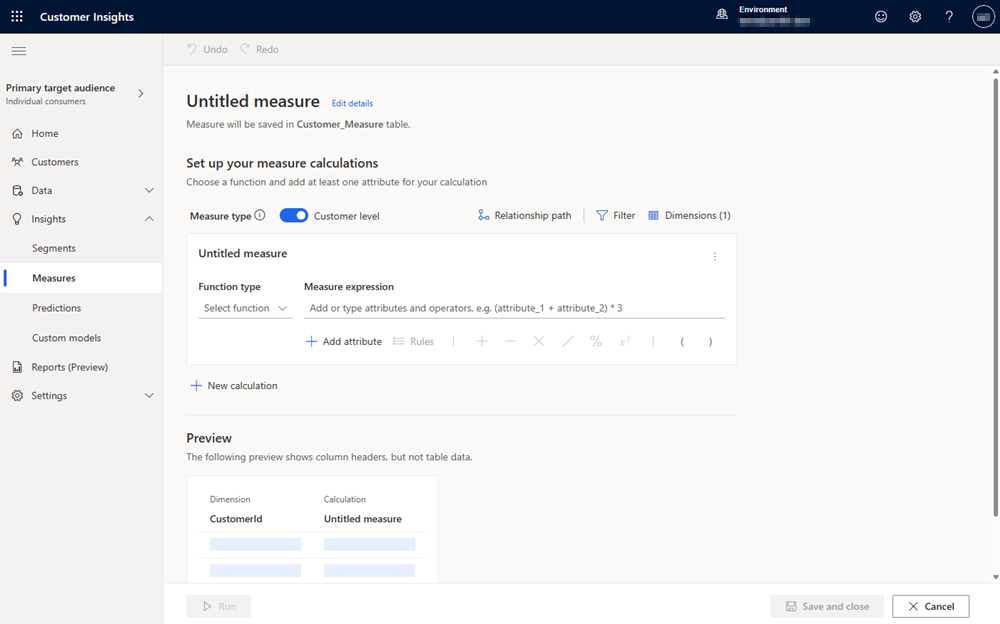Click the Untitled measure preview column header
Viewport: 1000px width, 624px height.
coord(363,519)
